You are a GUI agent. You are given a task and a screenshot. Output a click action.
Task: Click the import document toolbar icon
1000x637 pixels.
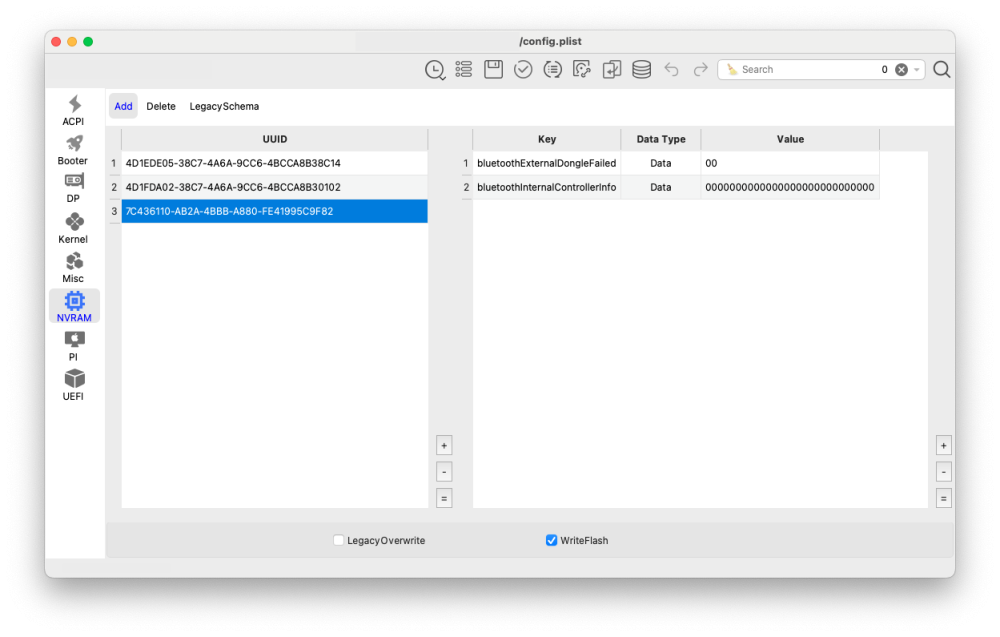coord(612,69)
